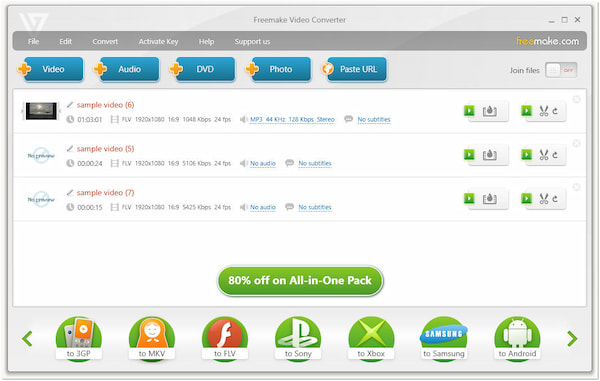Open No audio dropdown for sample video (5)
600x381 pixels.
pyautogui.click(x=263, y=163)
